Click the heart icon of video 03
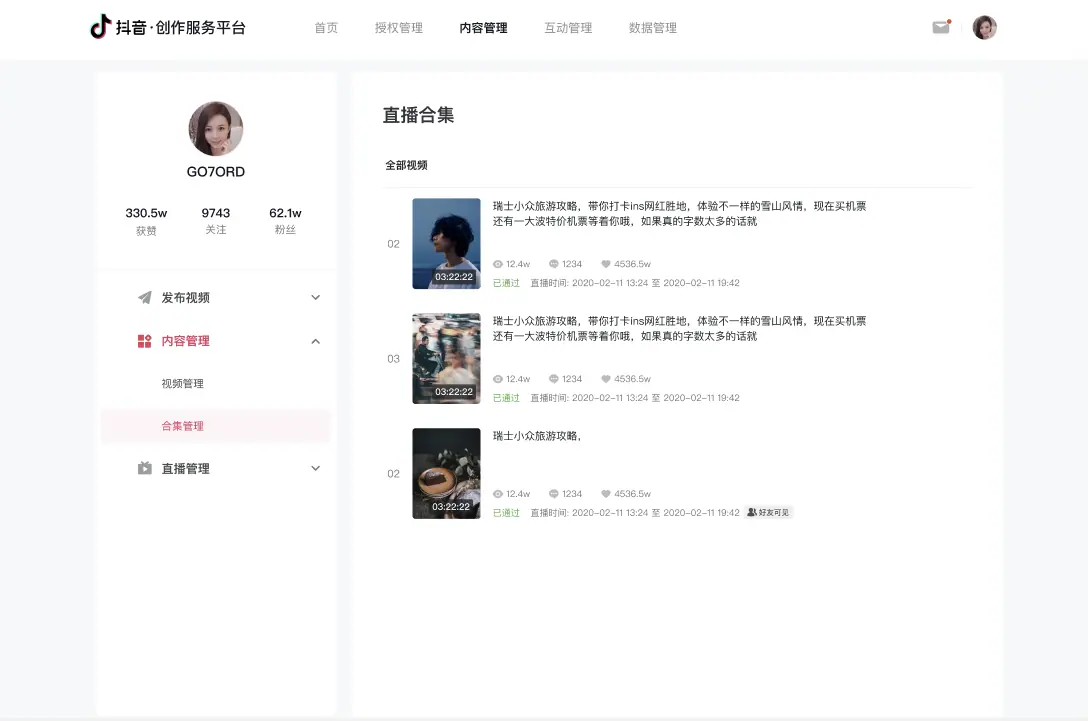 pos(606,379)
